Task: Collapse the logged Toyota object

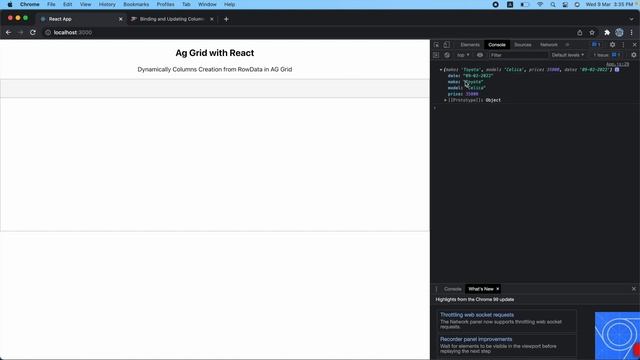Action: 441,70
